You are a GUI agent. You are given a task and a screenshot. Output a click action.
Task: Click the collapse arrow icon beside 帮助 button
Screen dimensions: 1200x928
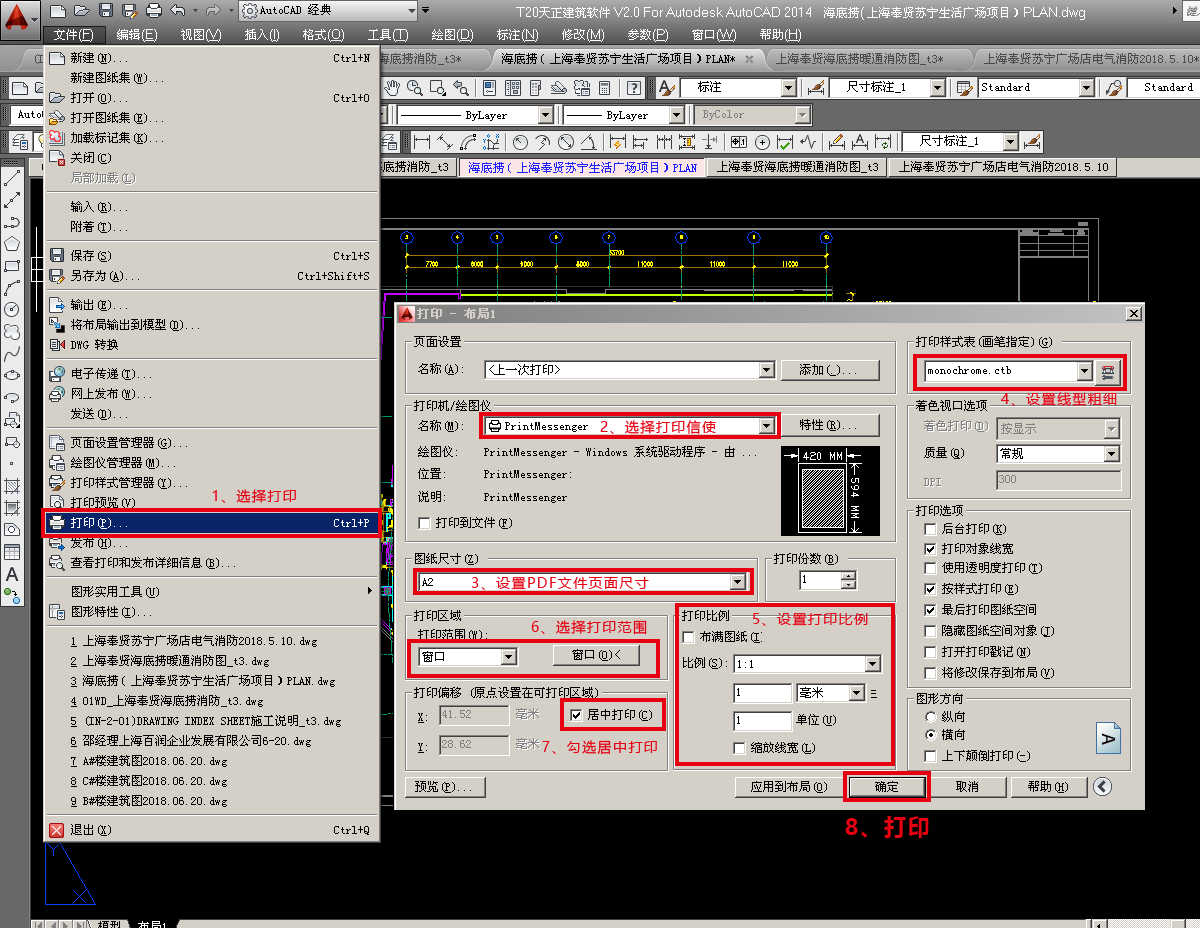tap(1102, 787)
